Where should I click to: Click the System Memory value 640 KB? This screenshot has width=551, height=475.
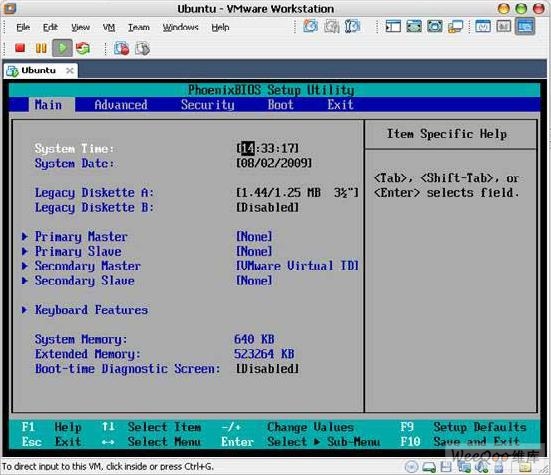click(254, 339)
